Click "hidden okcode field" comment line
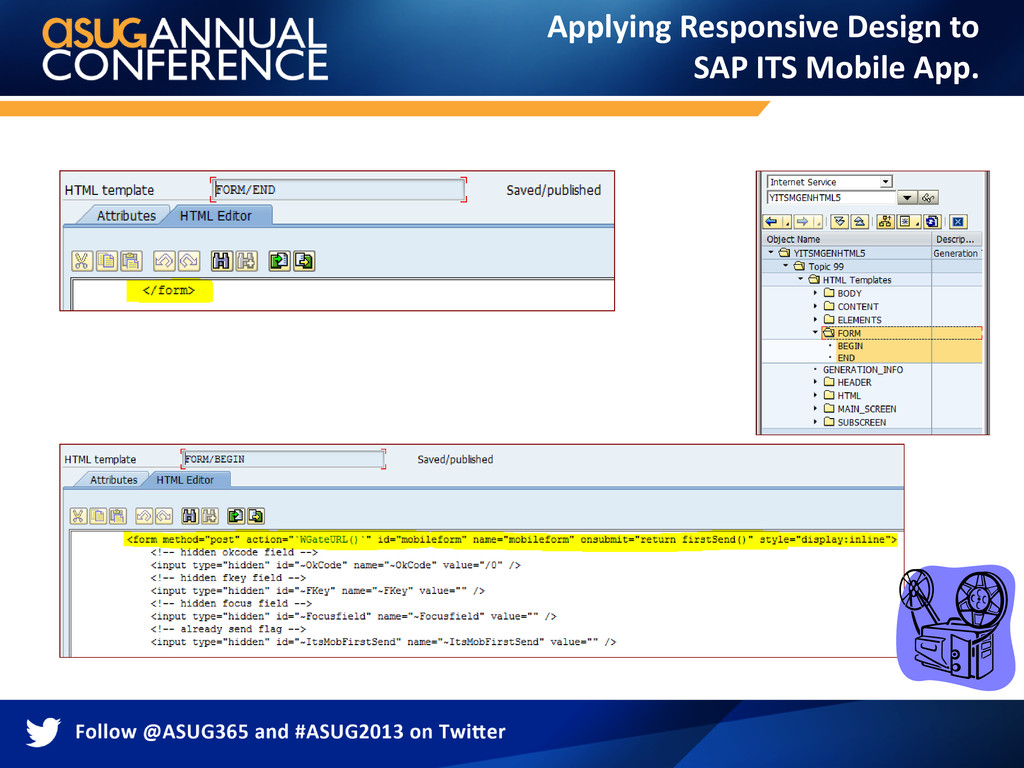Screen dimensions: 1024x768 click(x=234, y=552)
